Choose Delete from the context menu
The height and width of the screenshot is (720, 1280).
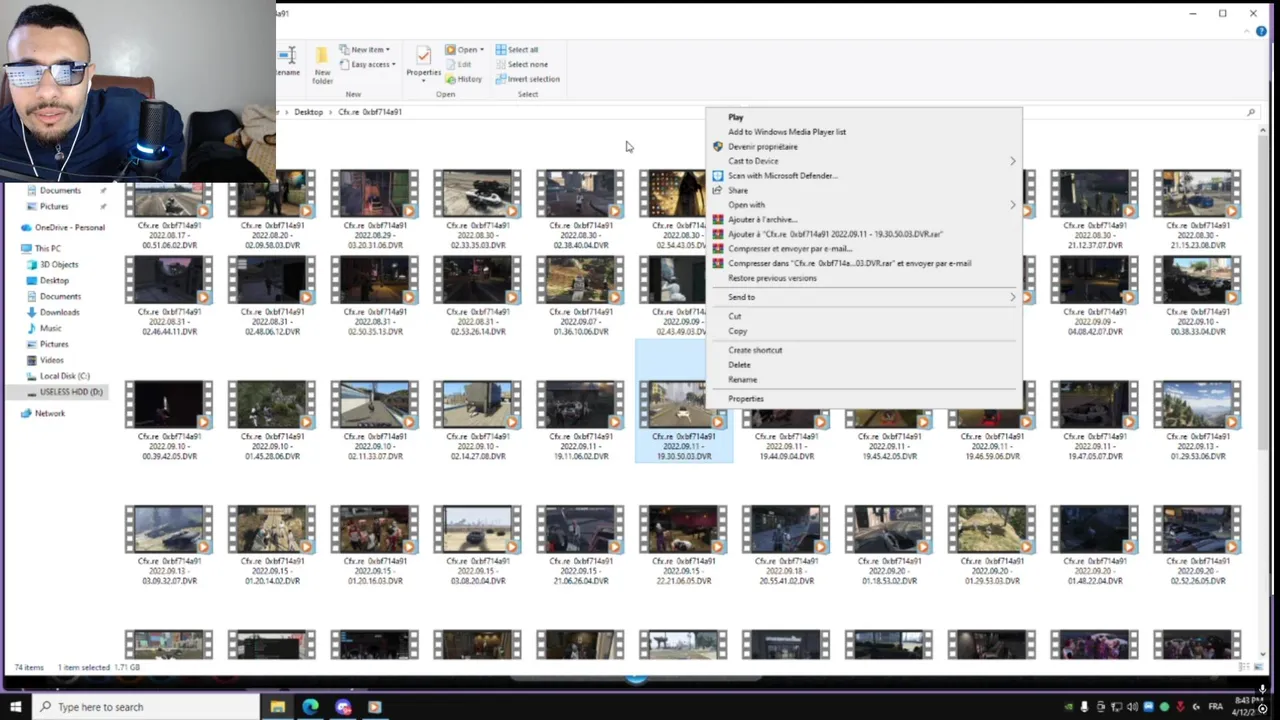click(863, 365)
